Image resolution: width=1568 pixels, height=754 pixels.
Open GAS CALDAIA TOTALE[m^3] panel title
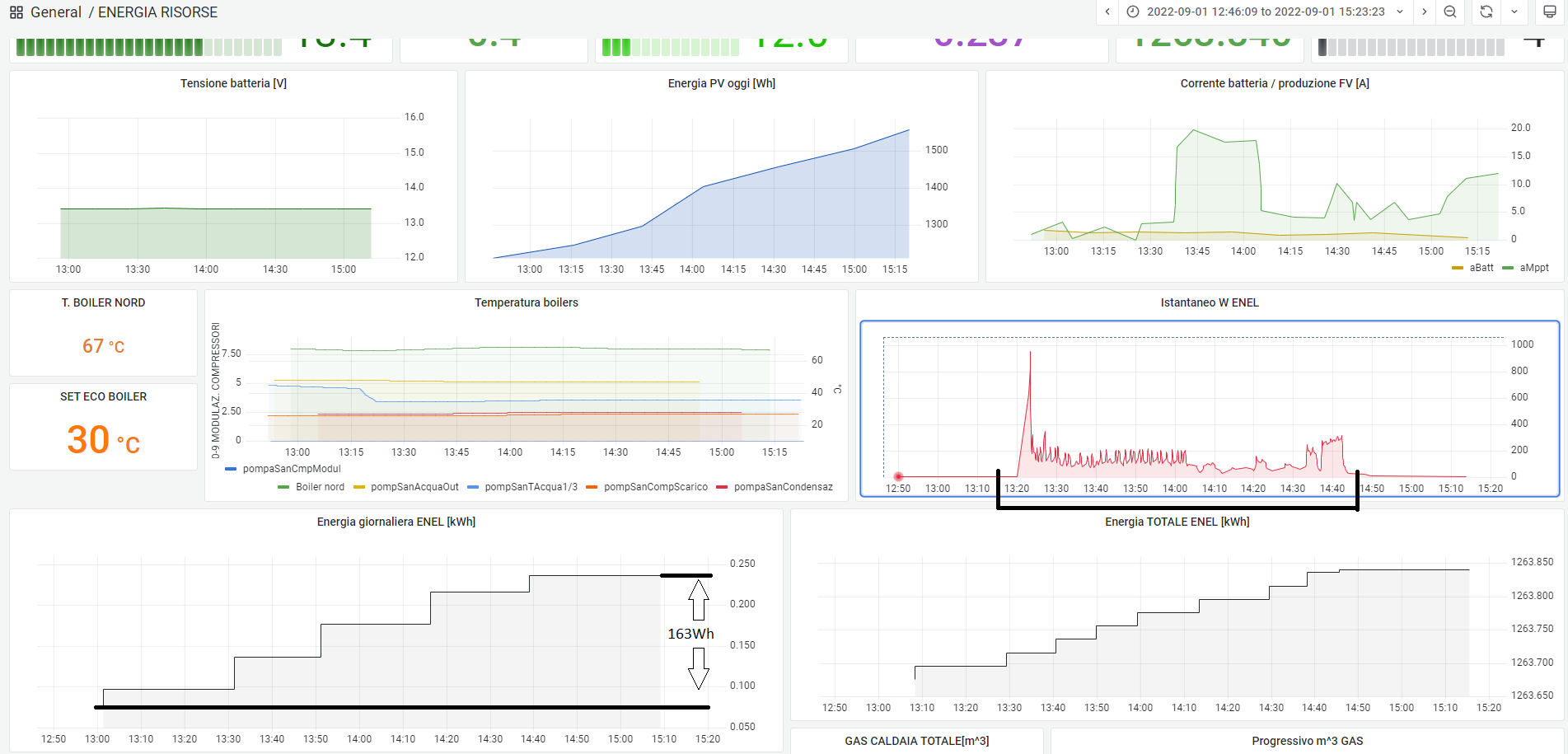[917, 741]
